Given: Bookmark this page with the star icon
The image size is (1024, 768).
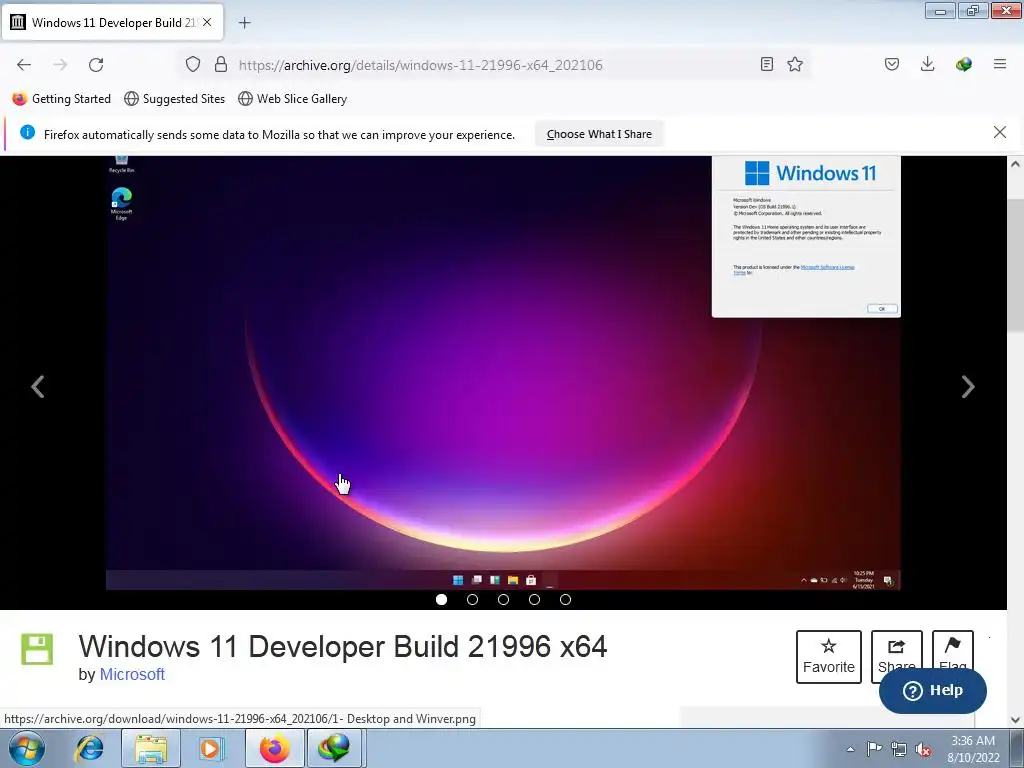Looking at the screenshot, I should pyautogui.click(x=795, y=64).
